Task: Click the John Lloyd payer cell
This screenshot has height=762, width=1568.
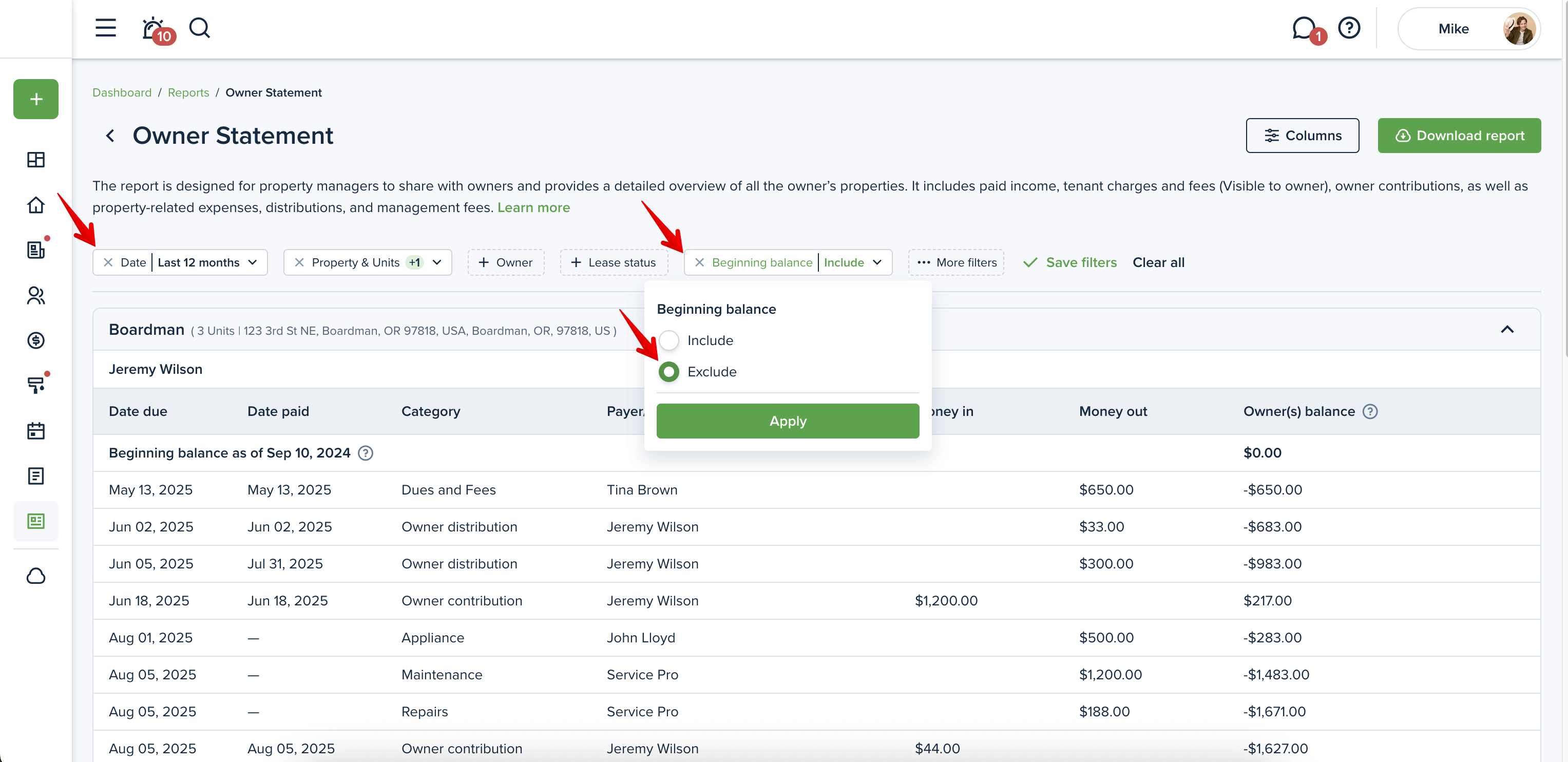Action: (x=641, y=638)
